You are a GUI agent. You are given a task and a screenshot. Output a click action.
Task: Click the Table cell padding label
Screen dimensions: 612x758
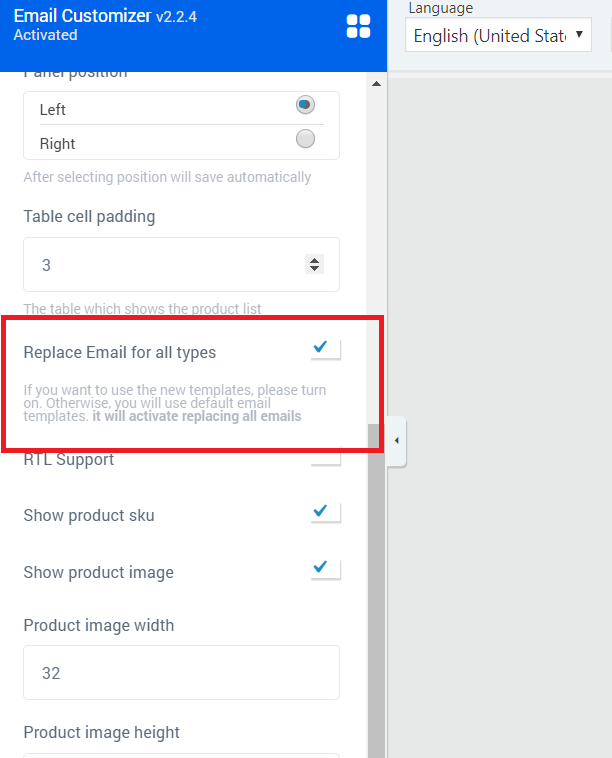click(x=89, y=217)
